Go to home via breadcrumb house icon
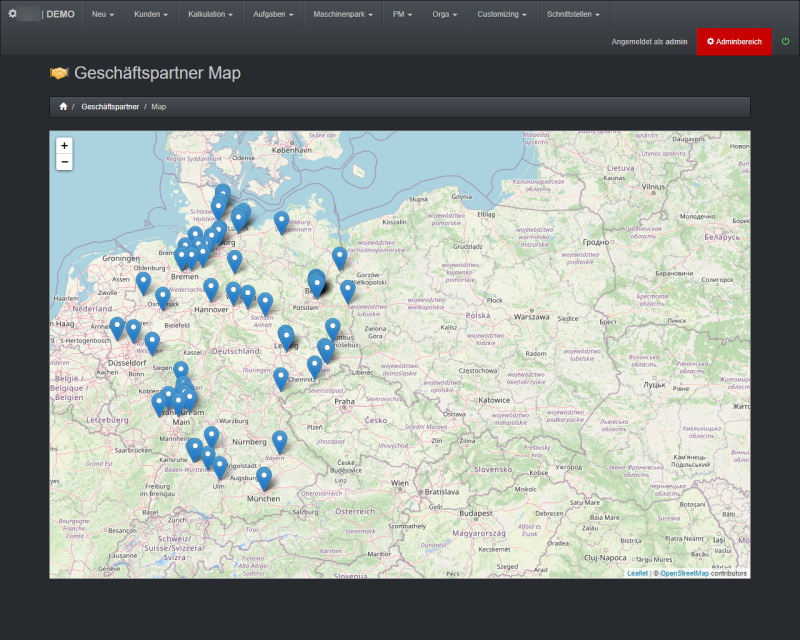This screenshot has width=800, height=640. tap(63, 106)
